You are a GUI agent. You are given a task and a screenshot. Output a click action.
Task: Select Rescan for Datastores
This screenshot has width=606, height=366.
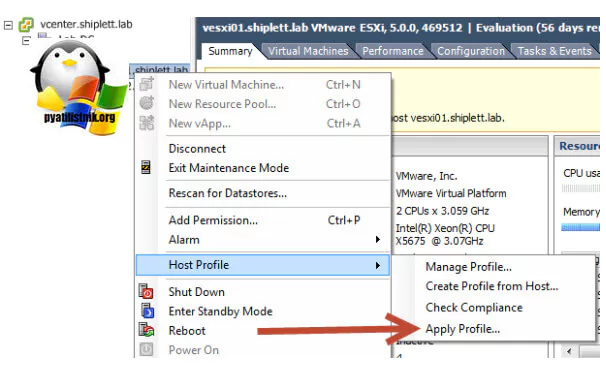(x=263, y=193)
